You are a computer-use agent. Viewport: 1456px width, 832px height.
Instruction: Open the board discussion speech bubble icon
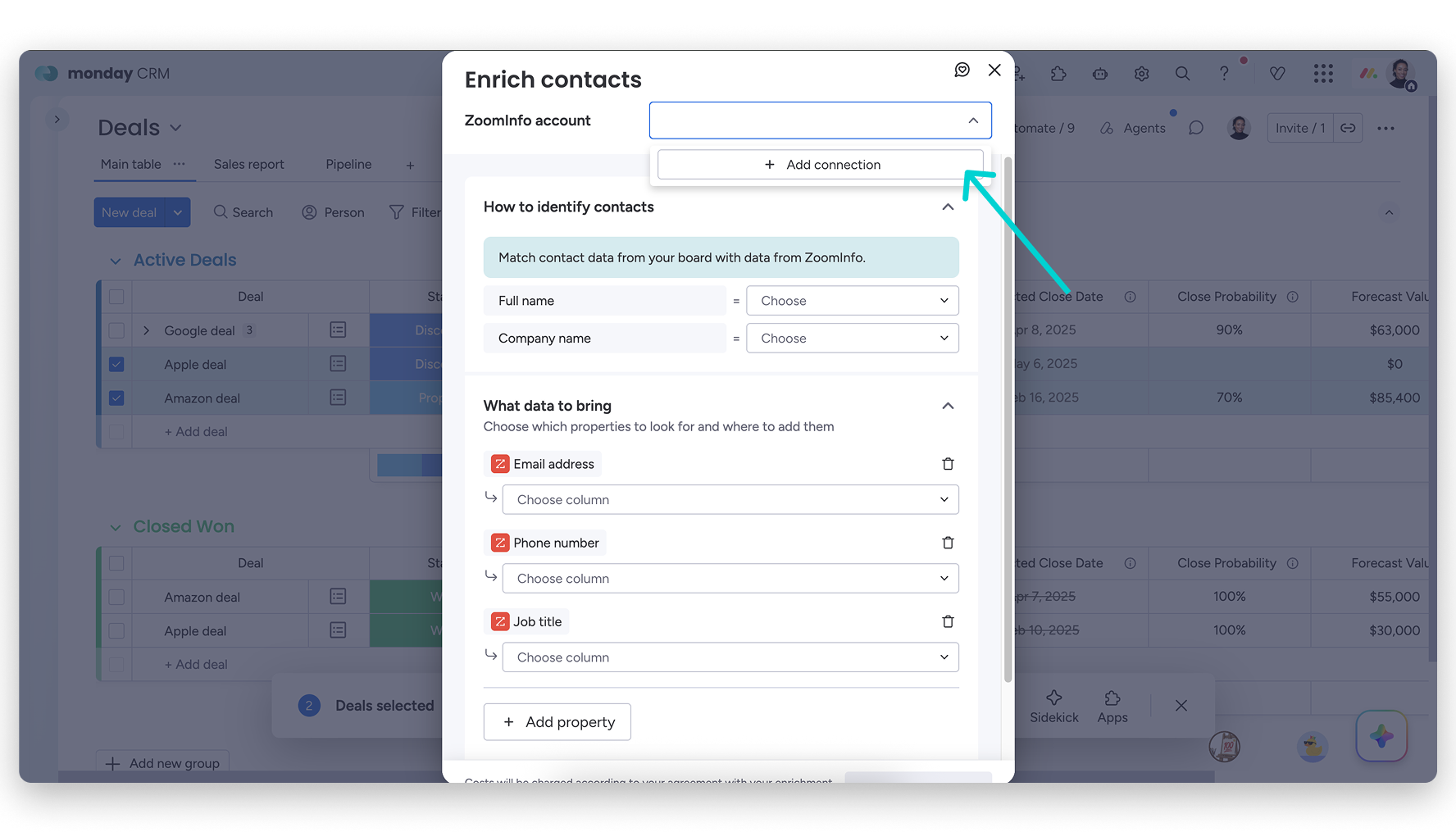pos(1196,128)
